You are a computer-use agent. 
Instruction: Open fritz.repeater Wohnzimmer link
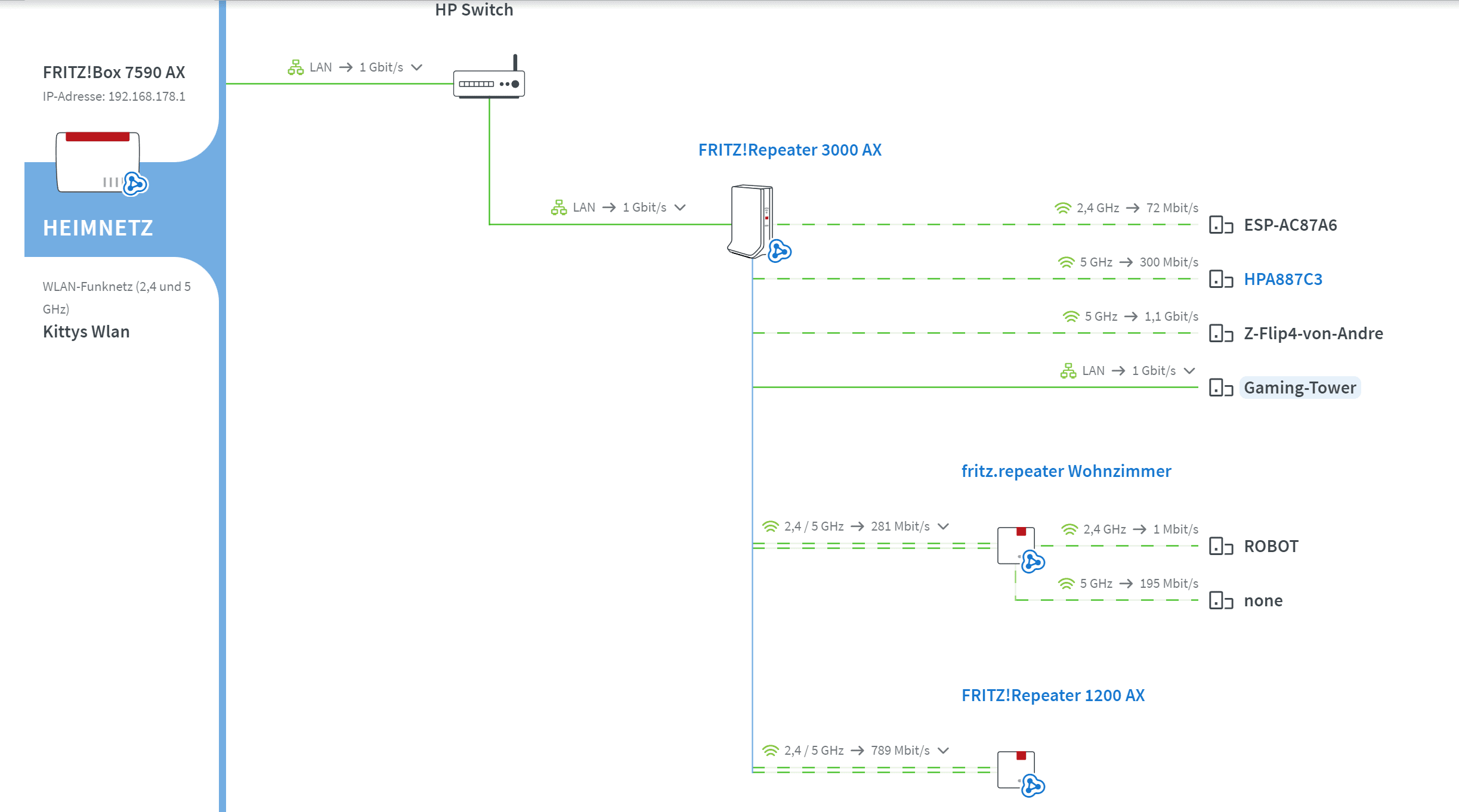(x=1066, y=472)
